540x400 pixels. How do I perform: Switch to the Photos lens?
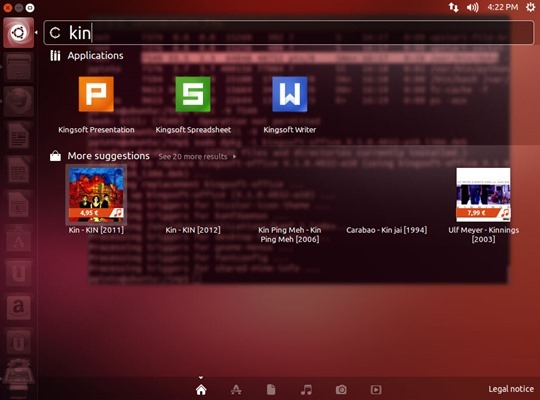pos(341,390)
